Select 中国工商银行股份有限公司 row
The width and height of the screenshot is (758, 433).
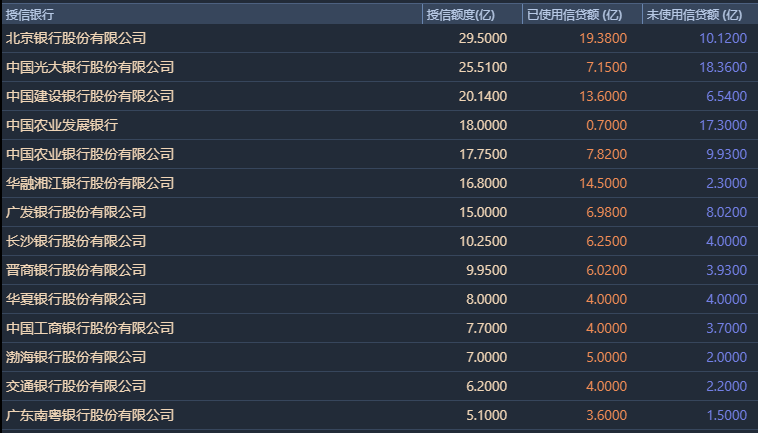[x=90, y=328]
